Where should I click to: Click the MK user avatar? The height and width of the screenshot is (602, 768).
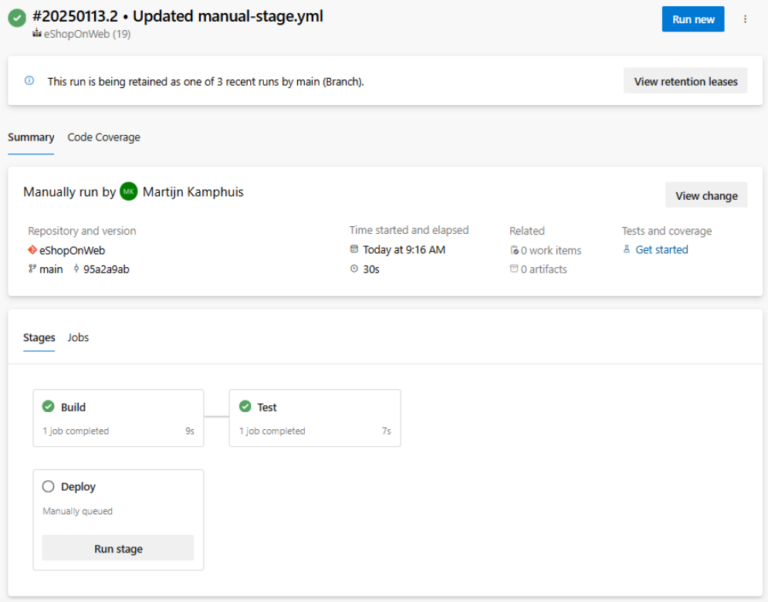(x=129, y=192)
